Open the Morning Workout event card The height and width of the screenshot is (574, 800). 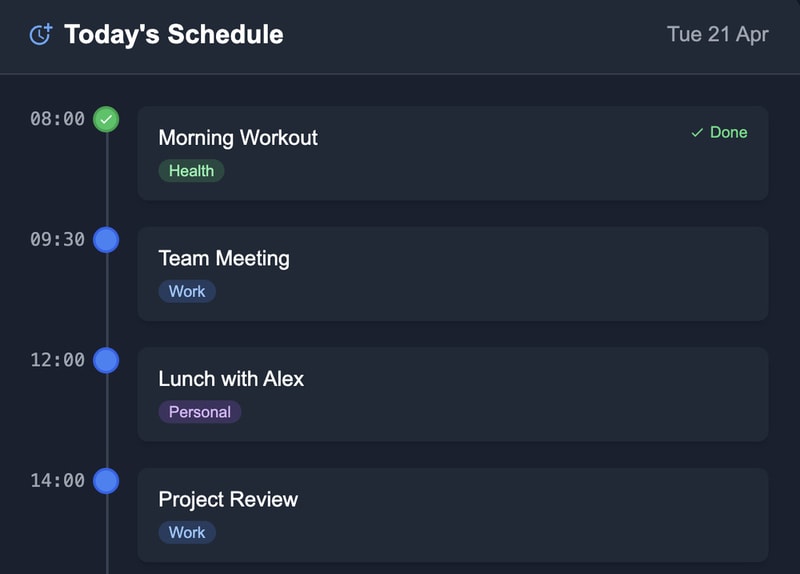click(452, 153)
